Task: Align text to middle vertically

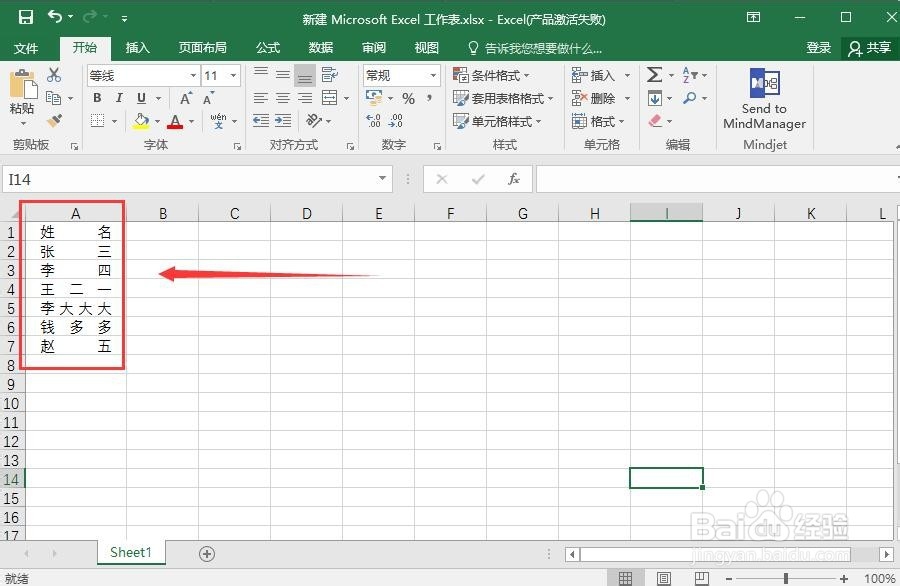Action: coord(282,75)
